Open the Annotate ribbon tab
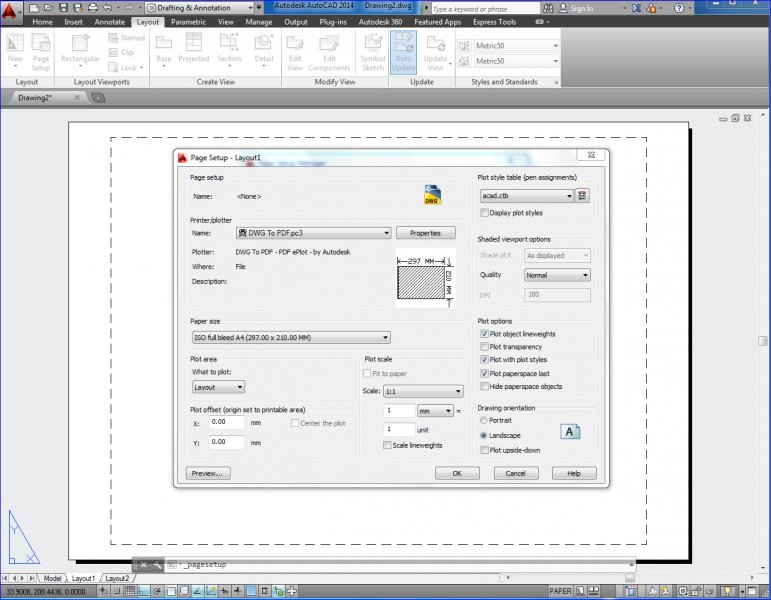Viewport: 771px width, 600px height. point(110,22)
